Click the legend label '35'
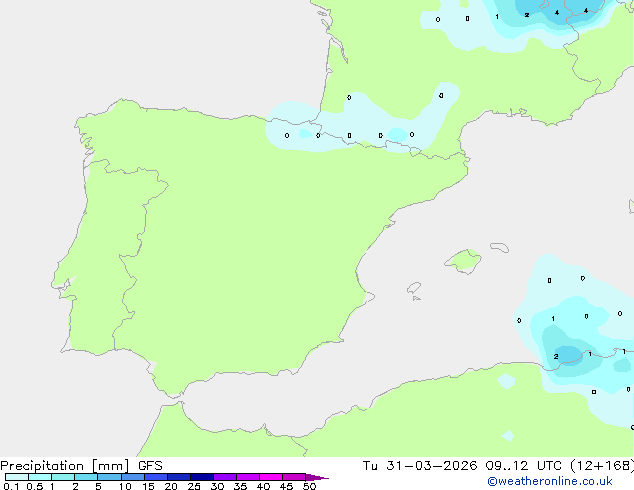Screen dimensions: 634x490 coord(240,486)
